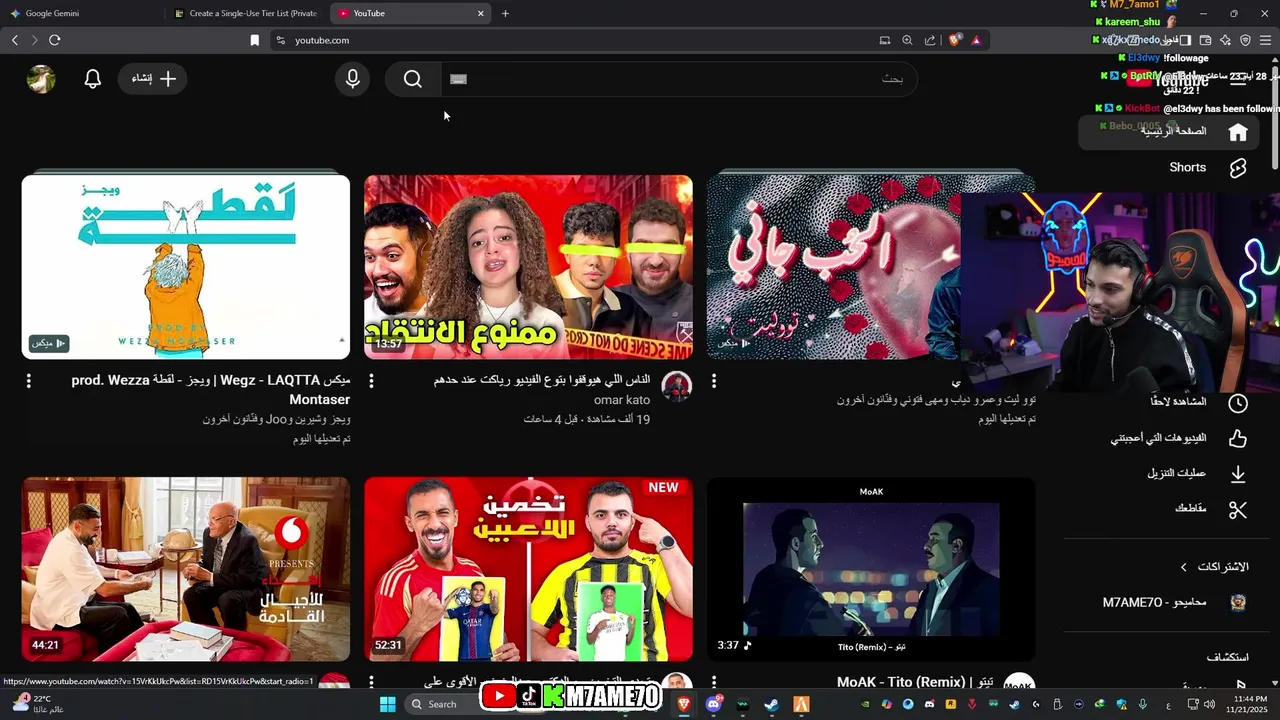Image resolution: width=1280 pixels, height=720 pixels.
Task: Go forward in browser history
Action: [x=34, y=40]
